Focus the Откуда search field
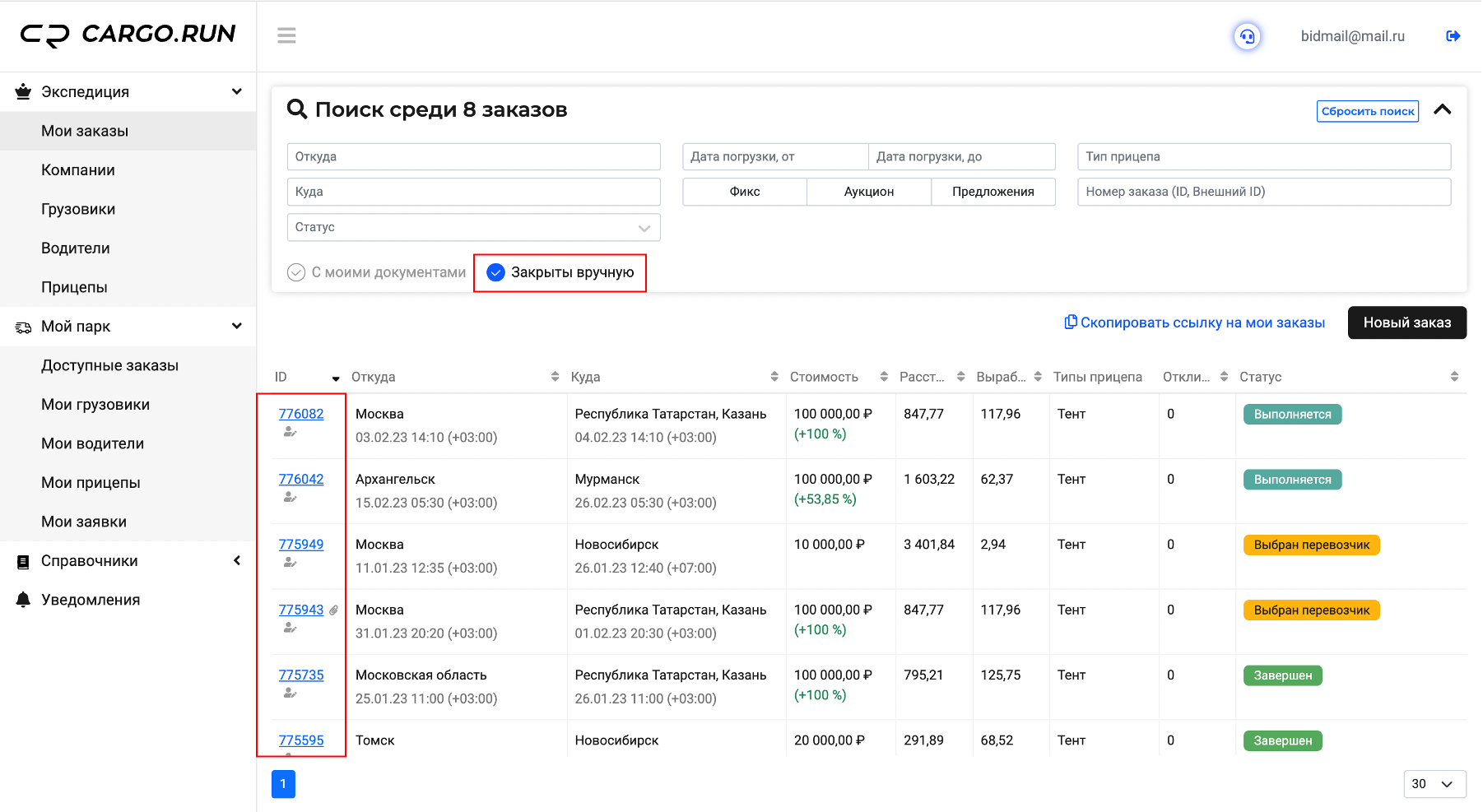Image resolution: width=1483 pixels, height=812 pixels. click(x=474, y=156)
